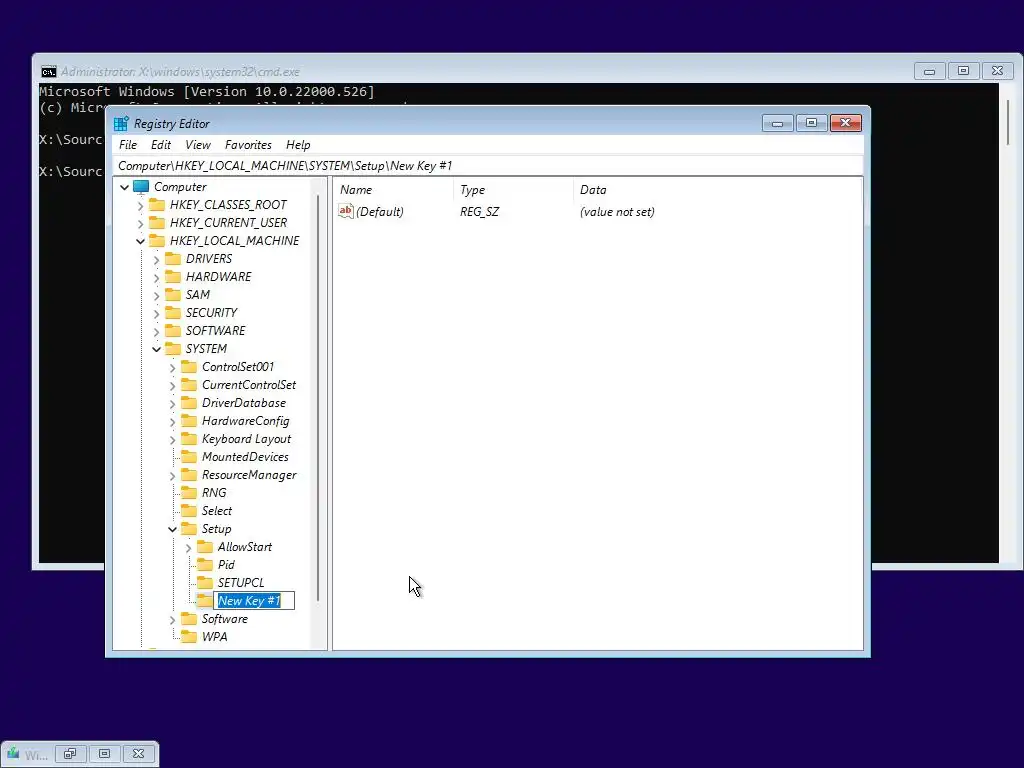Collapse the Computer root node
1024x768 pixels.
124,187
